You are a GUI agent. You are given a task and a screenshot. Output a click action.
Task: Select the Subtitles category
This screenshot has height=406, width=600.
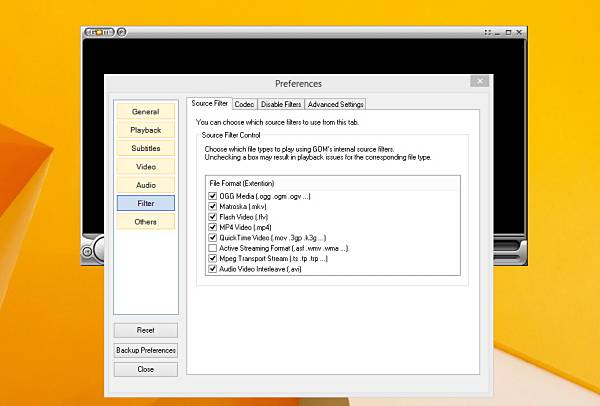[145, 148]
